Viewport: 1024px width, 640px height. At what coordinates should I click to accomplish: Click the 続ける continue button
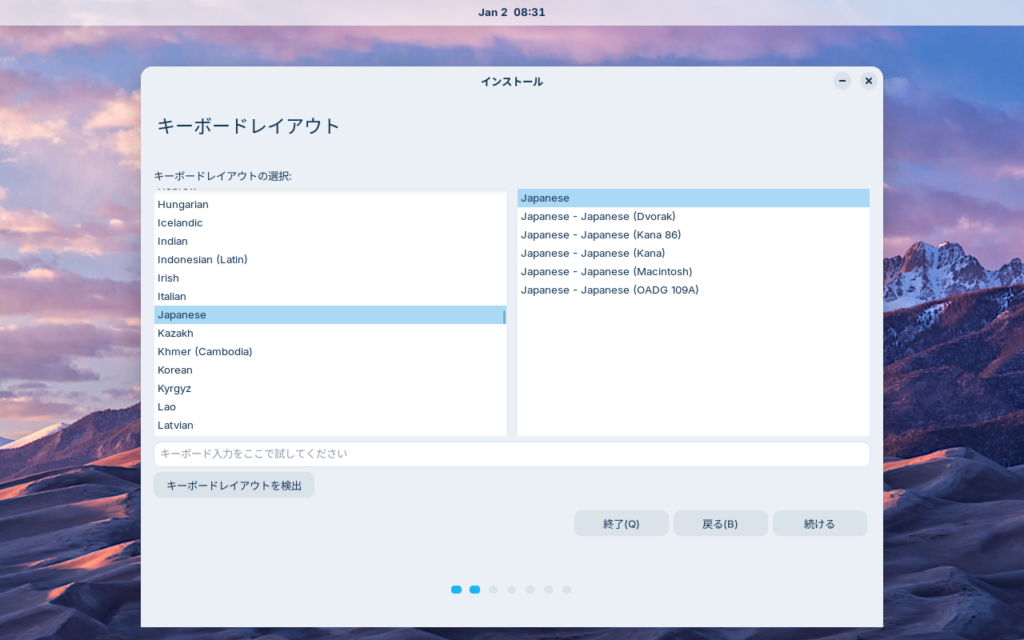tap(819, 524)
